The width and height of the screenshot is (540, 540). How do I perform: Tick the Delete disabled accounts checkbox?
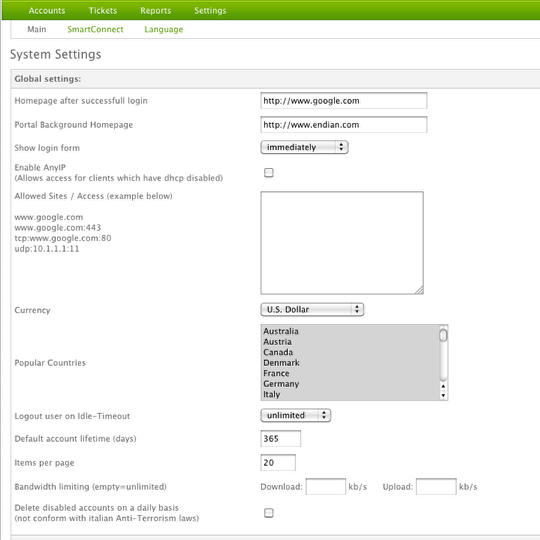click(x=269, y=513)
